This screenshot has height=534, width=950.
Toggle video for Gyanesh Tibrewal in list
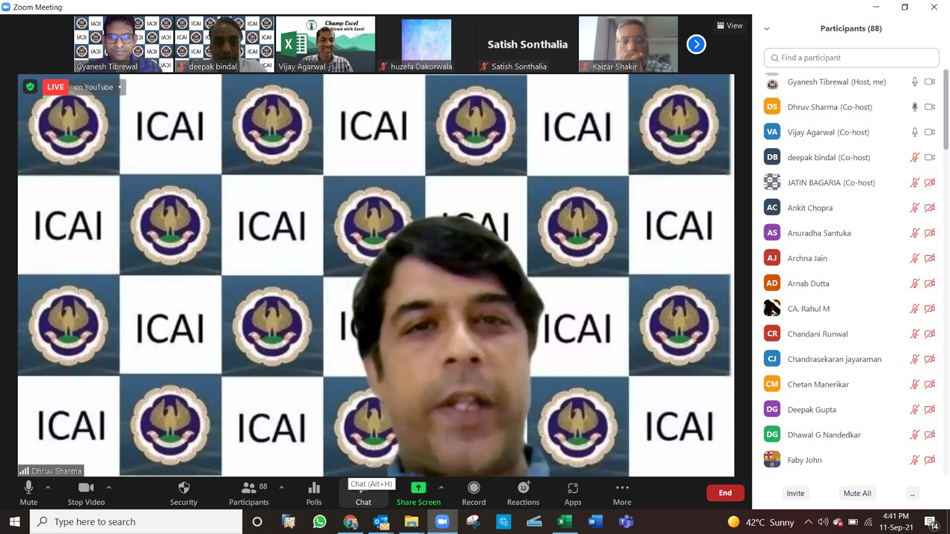[929, 82]
